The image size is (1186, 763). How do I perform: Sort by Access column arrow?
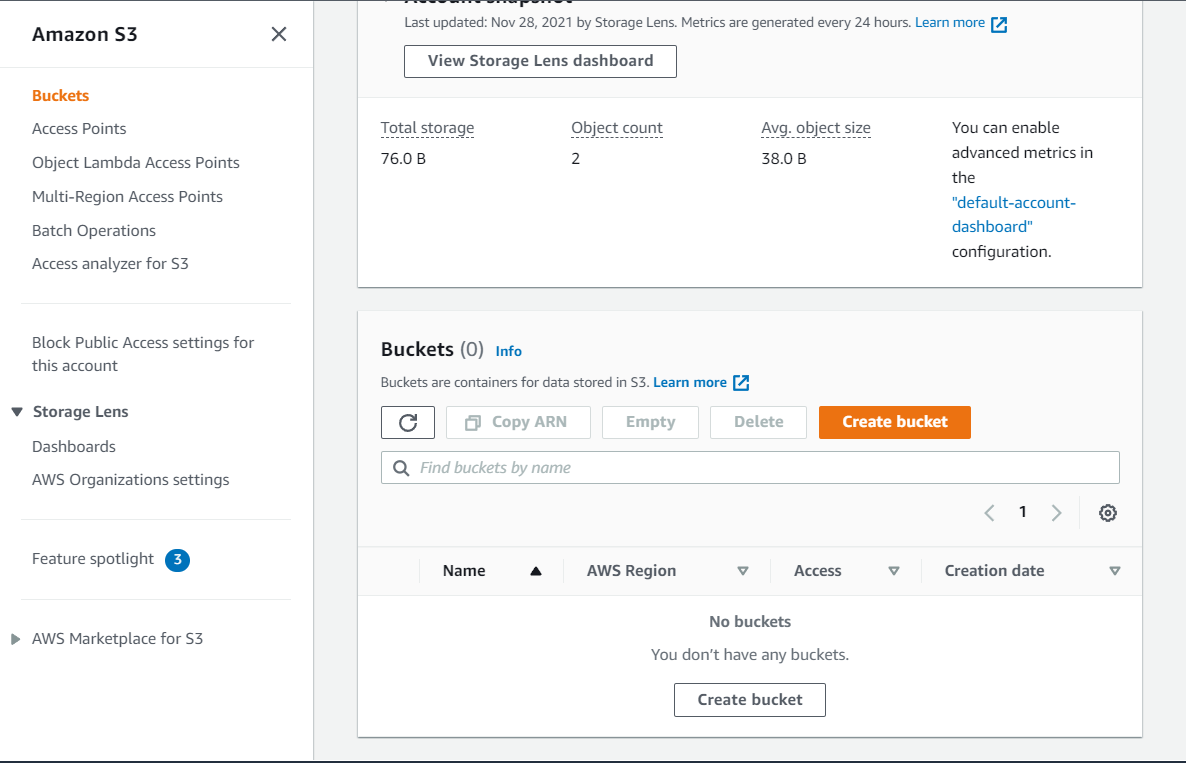click(x=894, y=571)
